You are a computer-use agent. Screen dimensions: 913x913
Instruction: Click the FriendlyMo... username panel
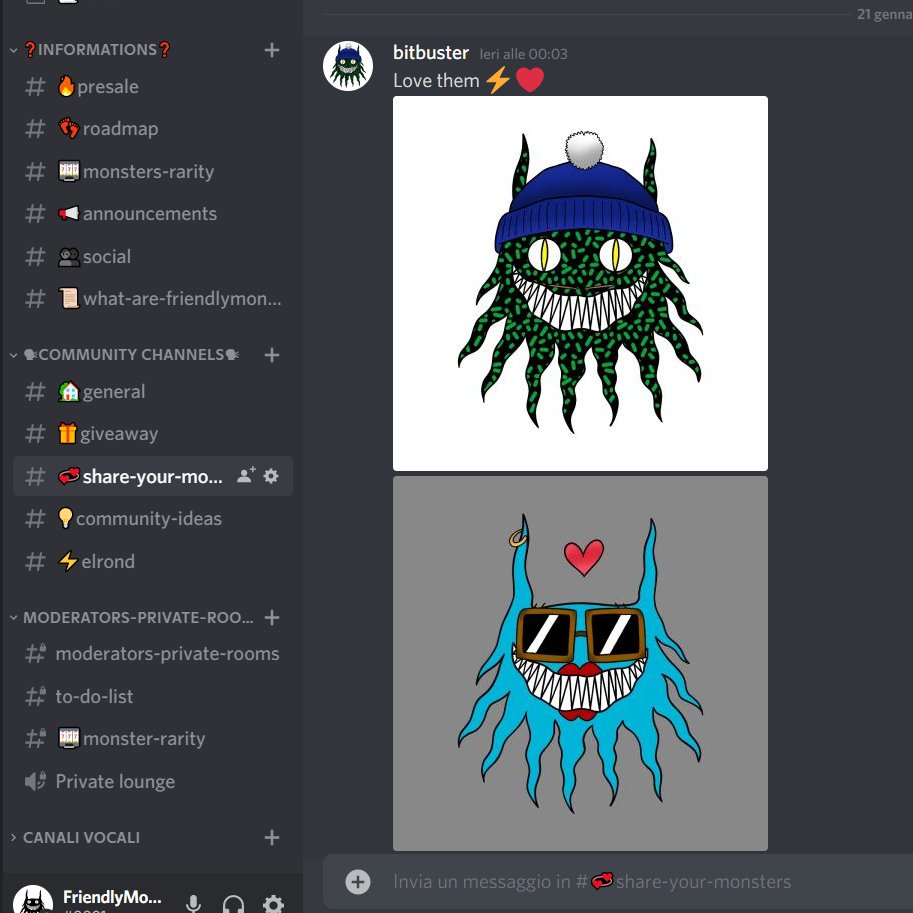coord(112,900)
